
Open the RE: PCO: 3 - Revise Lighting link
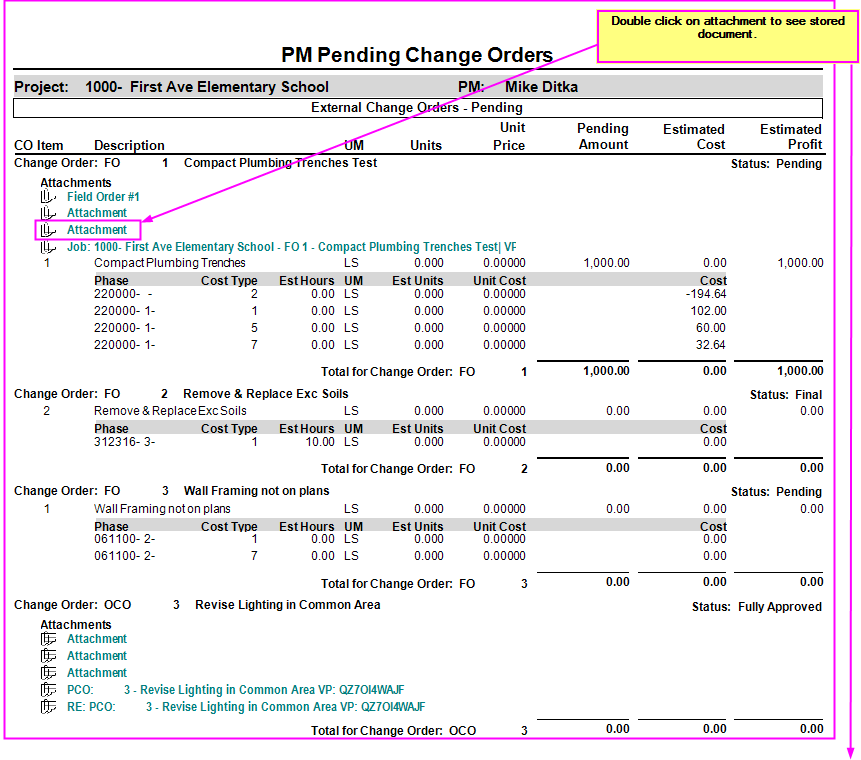click(x=246, y=707)
